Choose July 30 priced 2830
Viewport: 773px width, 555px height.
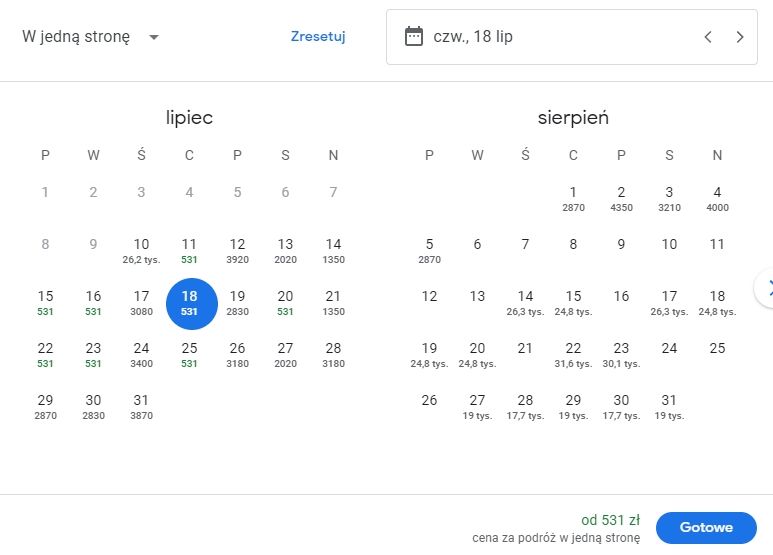point(93,407)
